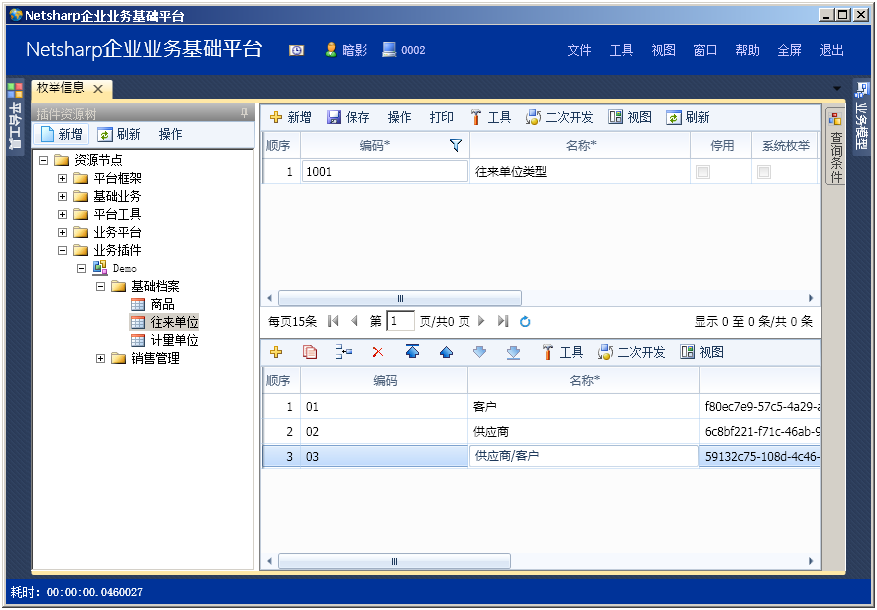Open the 业务模型 sidebar panel
Image resolution: width=877 pixels, height=610 pixels.
[x=861, y=115]
